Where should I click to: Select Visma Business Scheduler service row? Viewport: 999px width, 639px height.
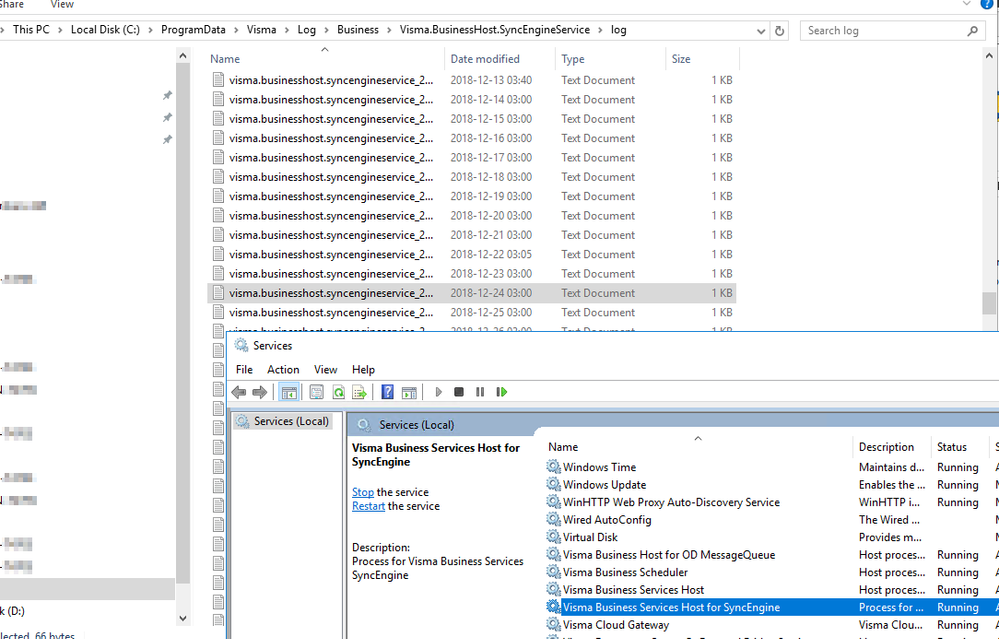pyautogui.click(x=770, y=572)
